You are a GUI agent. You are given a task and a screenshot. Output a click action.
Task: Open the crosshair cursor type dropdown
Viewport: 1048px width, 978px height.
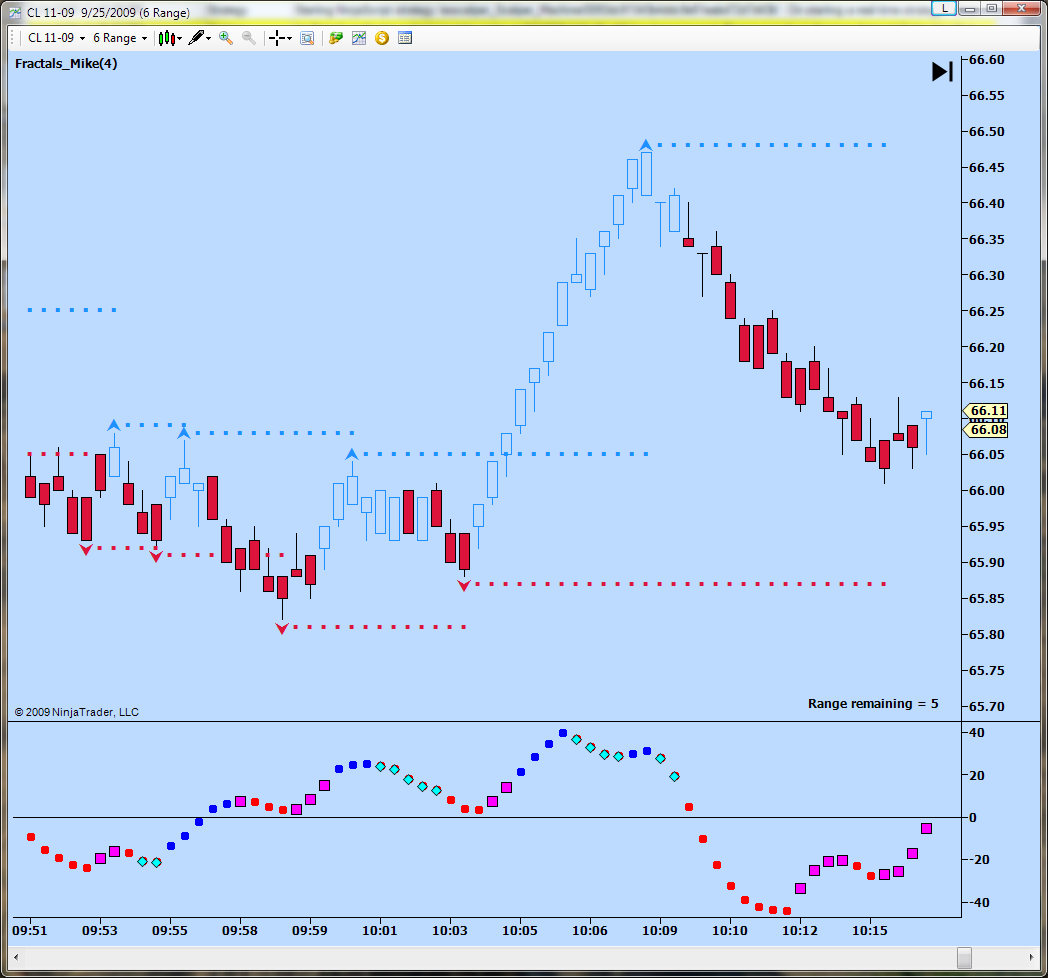pyautogui.click(x=280, y=38)
